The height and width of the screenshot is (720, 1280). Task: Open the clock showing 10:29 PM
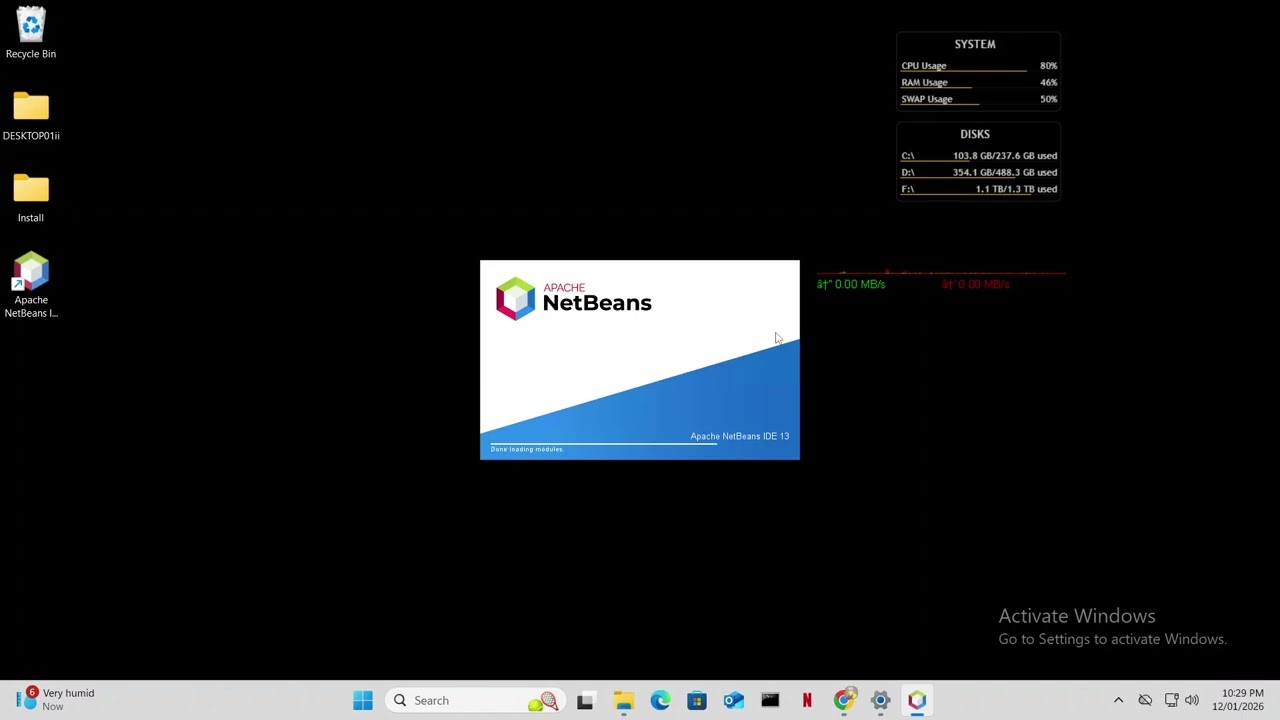tap(1238, 700)
